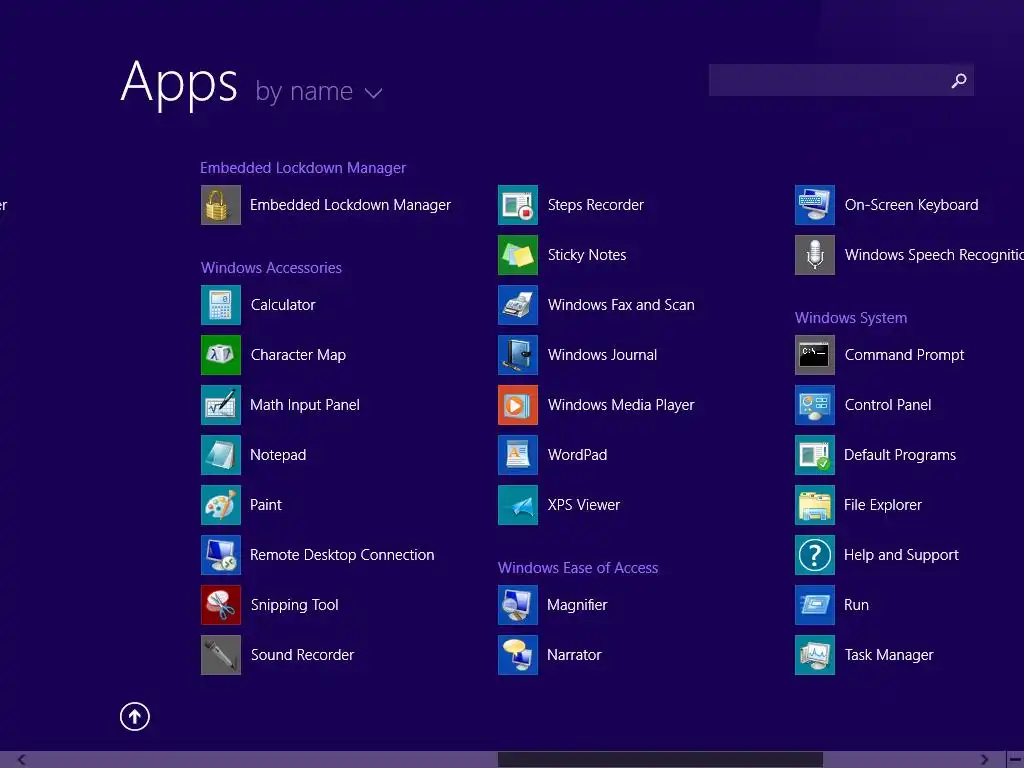Open the Windows Journal icon
Screen dimensions: 1024x768
pyautogui.click(x=518, y=355)
